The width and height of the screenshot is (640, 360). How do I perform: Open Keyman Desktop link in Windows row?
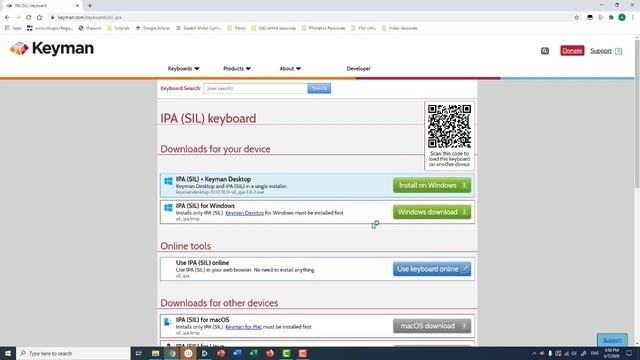click(244, 213)
